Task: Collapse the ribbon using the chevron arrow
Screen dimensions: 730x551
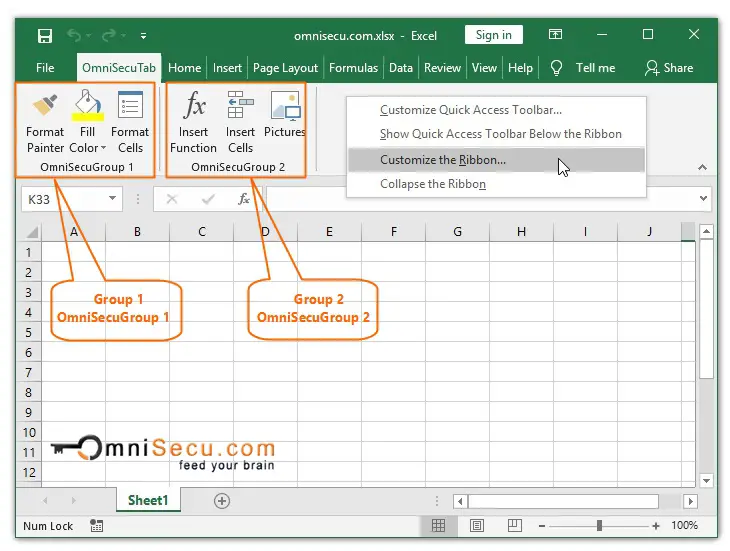Action: (703, 167)
